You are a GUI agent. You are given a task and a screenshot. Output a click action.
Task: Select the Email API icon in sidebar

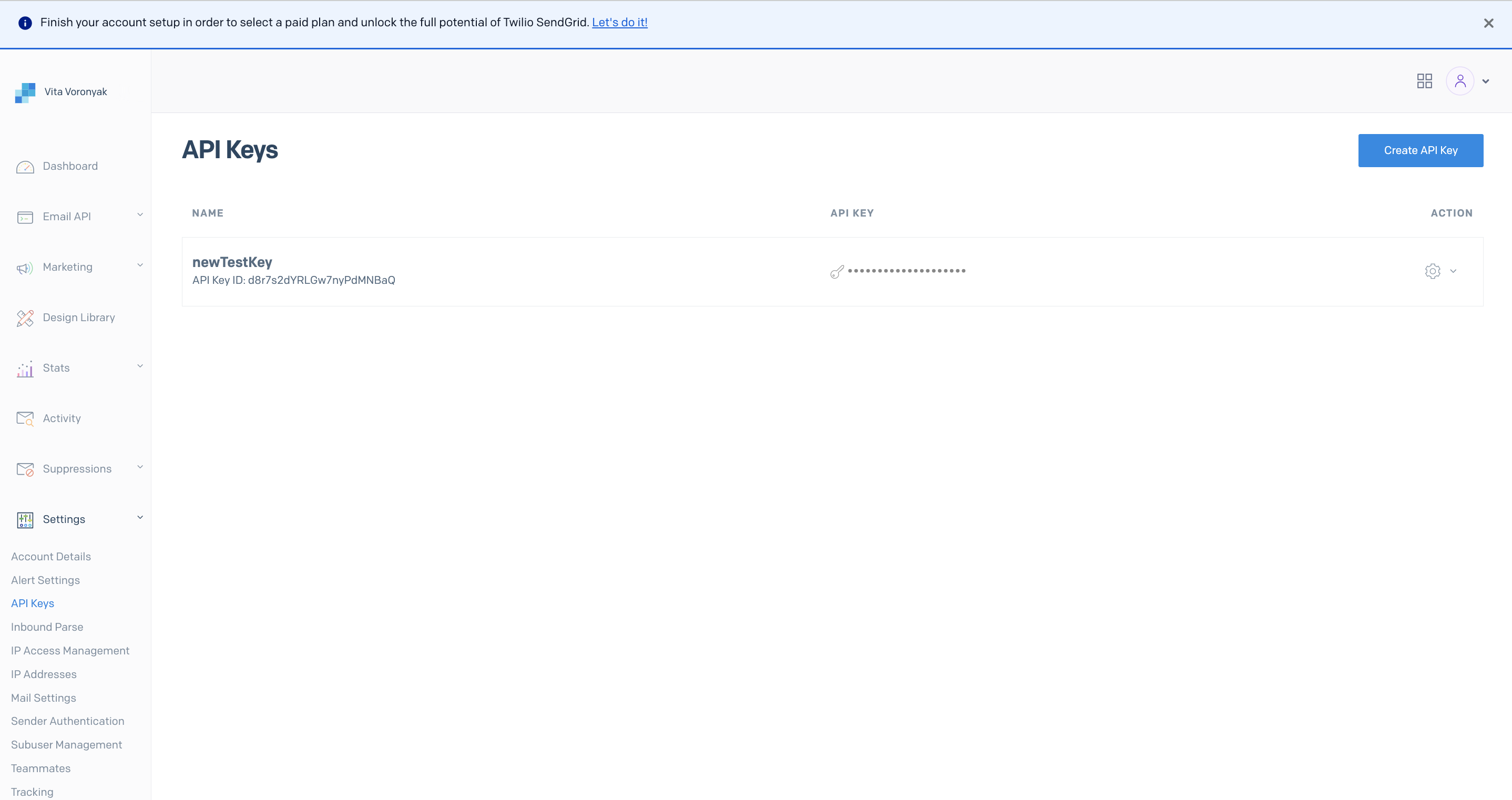coord(25,217)
